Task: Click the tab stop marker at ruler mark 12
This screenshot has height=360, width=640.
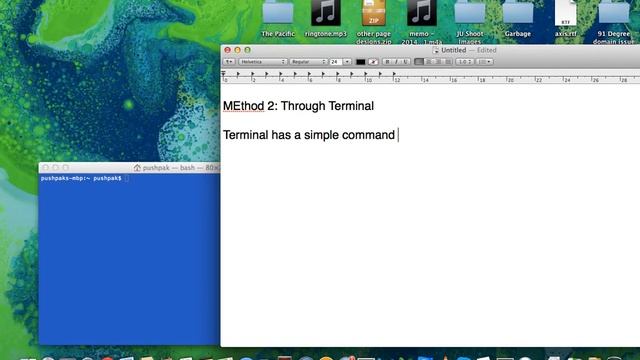Action: point(394,74)
